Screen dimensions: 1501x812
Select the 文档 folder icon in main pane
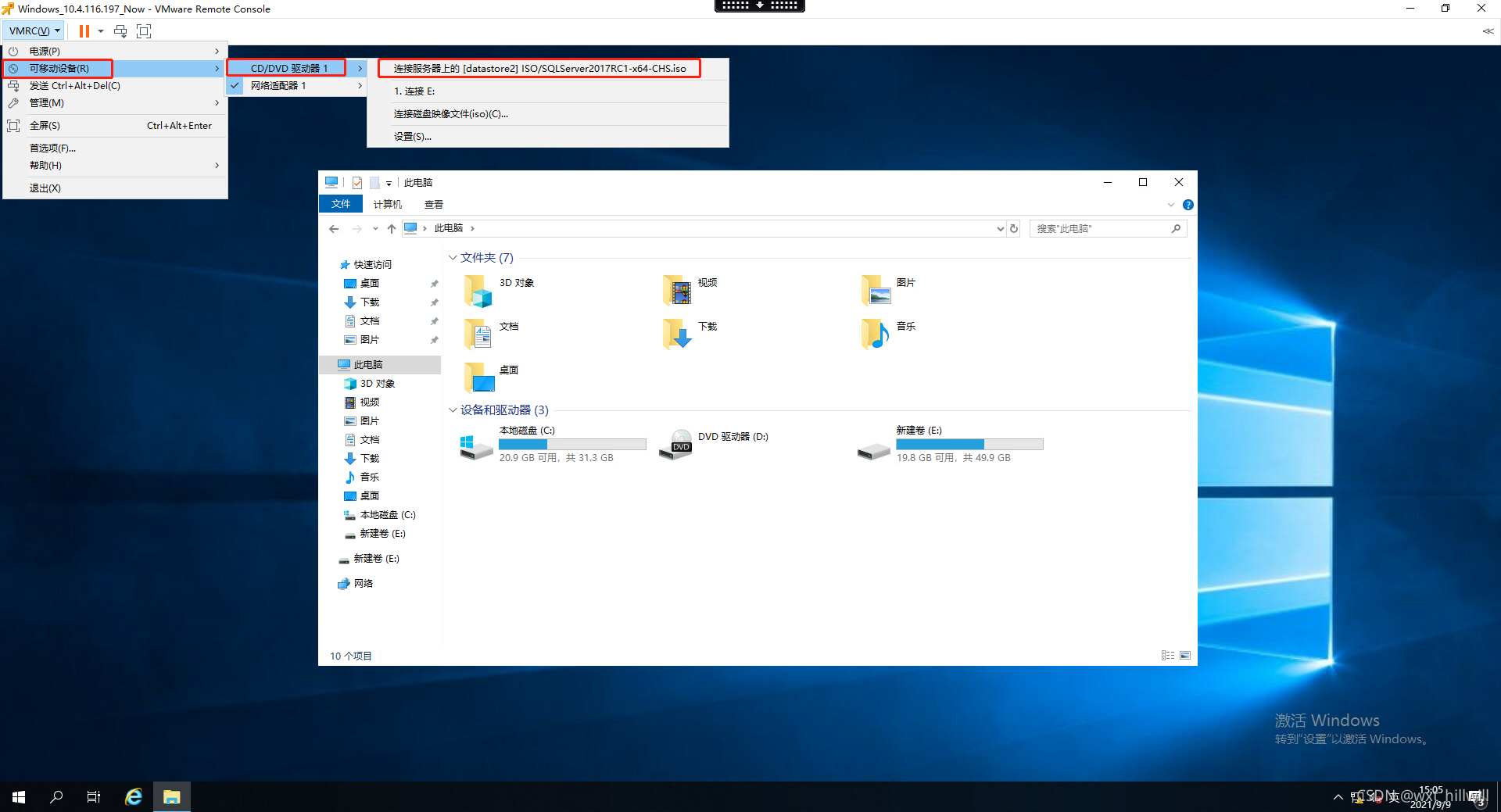tap(478, 334)
